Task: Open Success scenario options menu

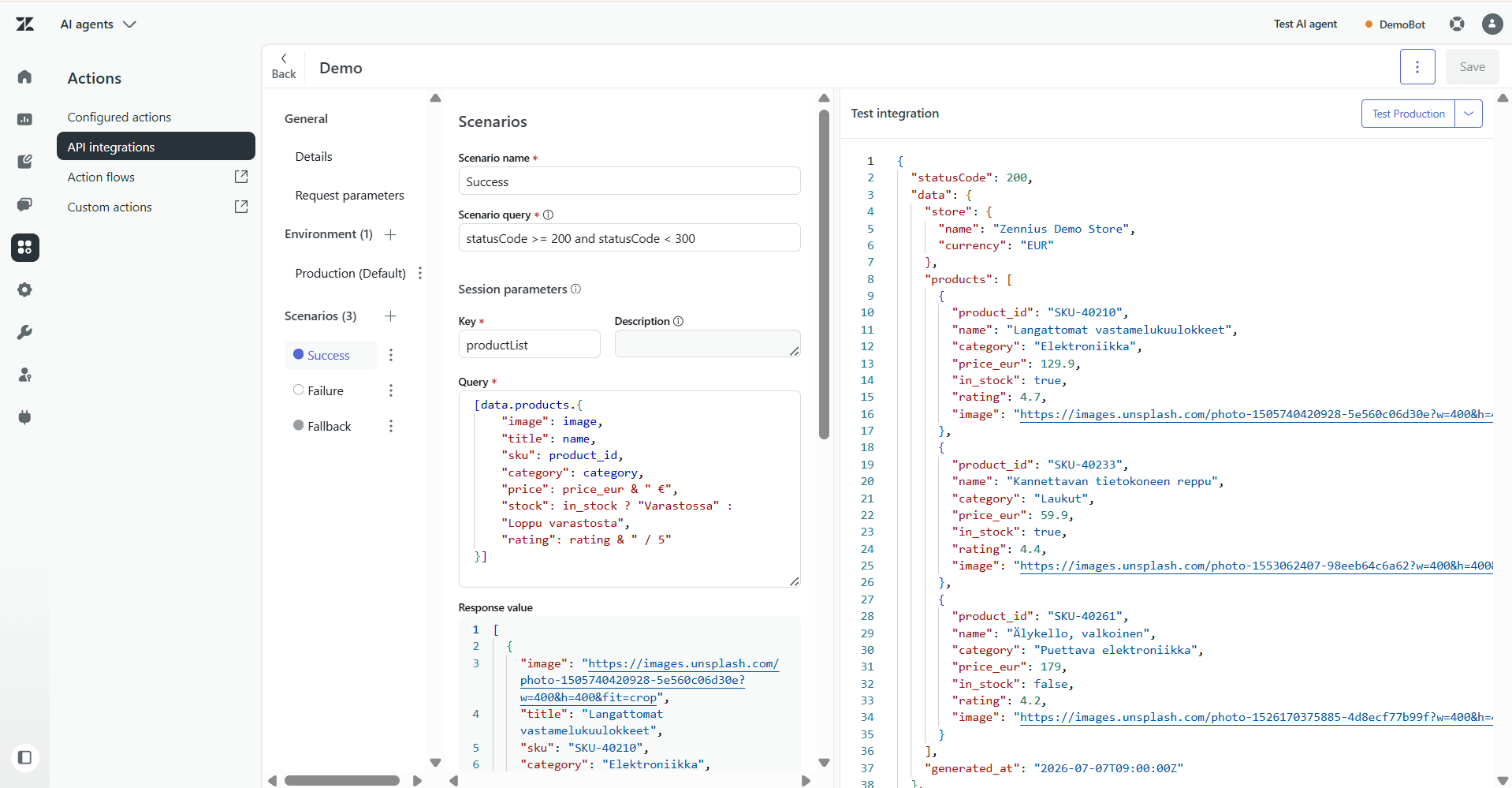Action: click(391, 355)
